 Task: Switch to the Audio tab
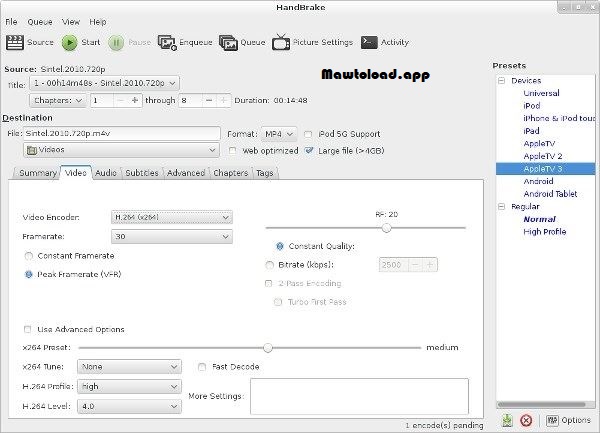point(106,173)
